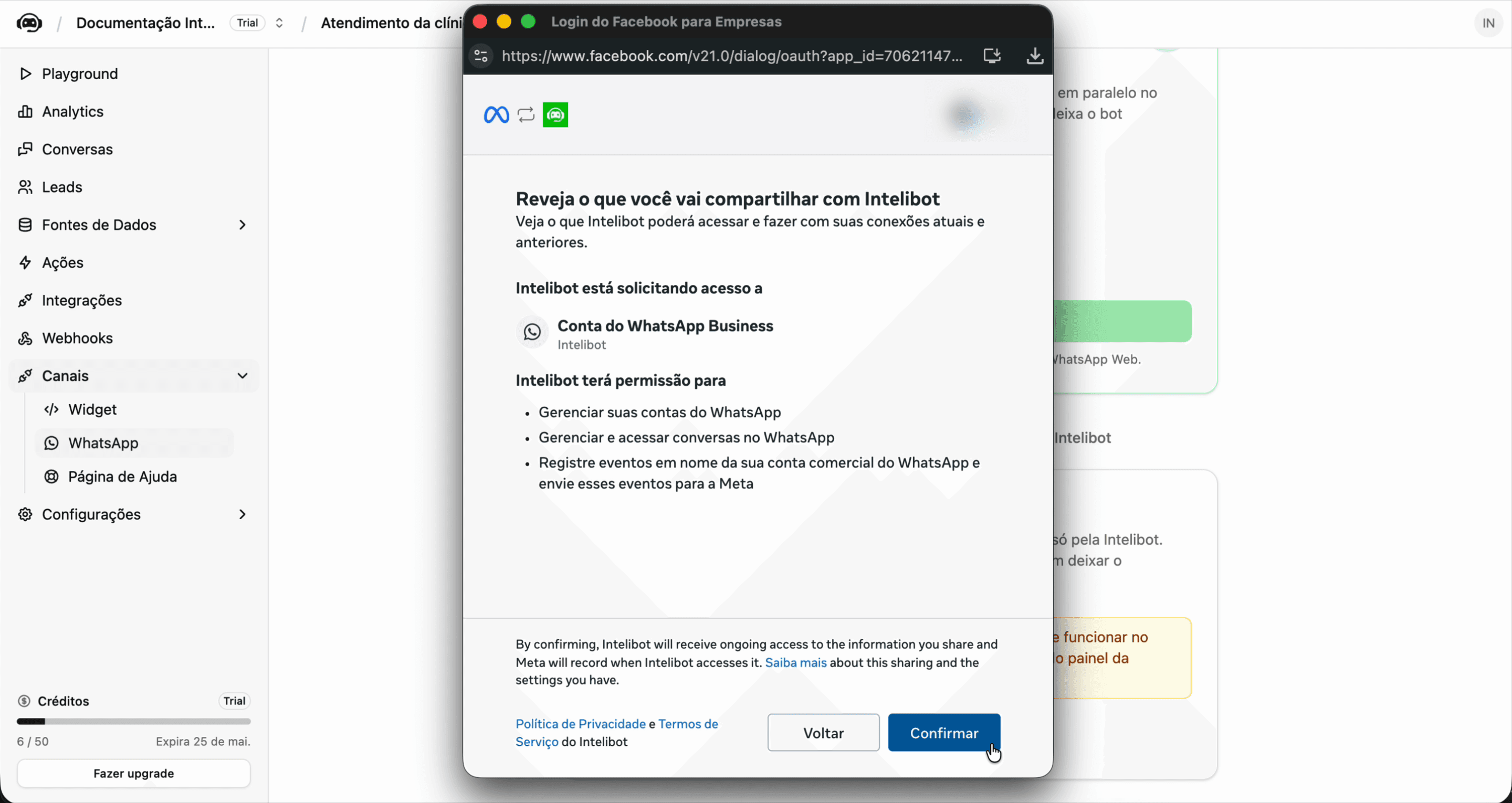
Task: Open Página de Ajuda channel item
Action: point(134,477)
